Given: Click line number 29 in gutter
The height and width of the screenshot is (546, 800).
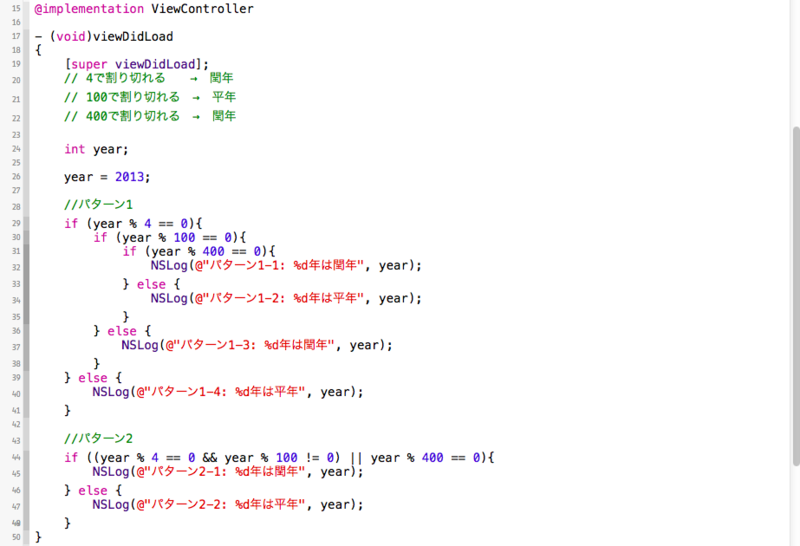Looking at the screenshot, I should (16, 224).
